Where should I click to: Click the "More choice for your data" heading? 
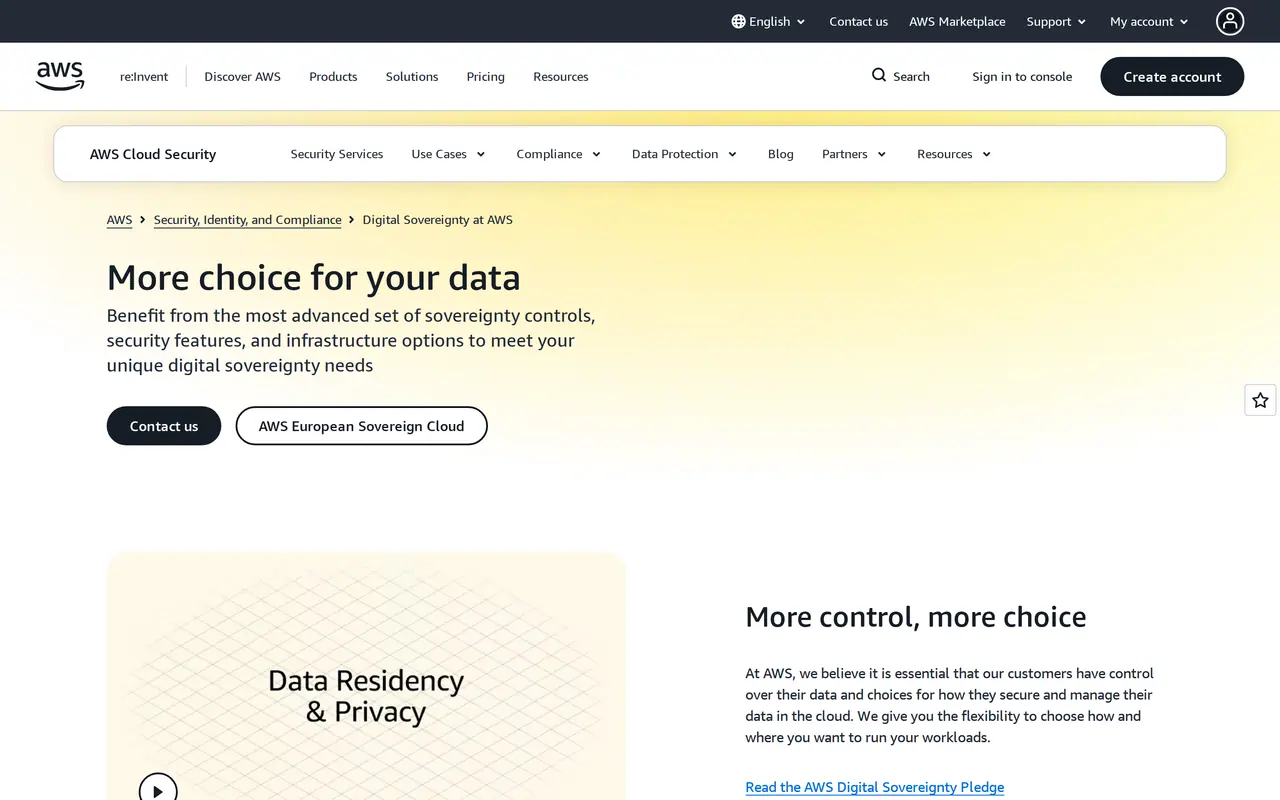(x=314, y=277)
